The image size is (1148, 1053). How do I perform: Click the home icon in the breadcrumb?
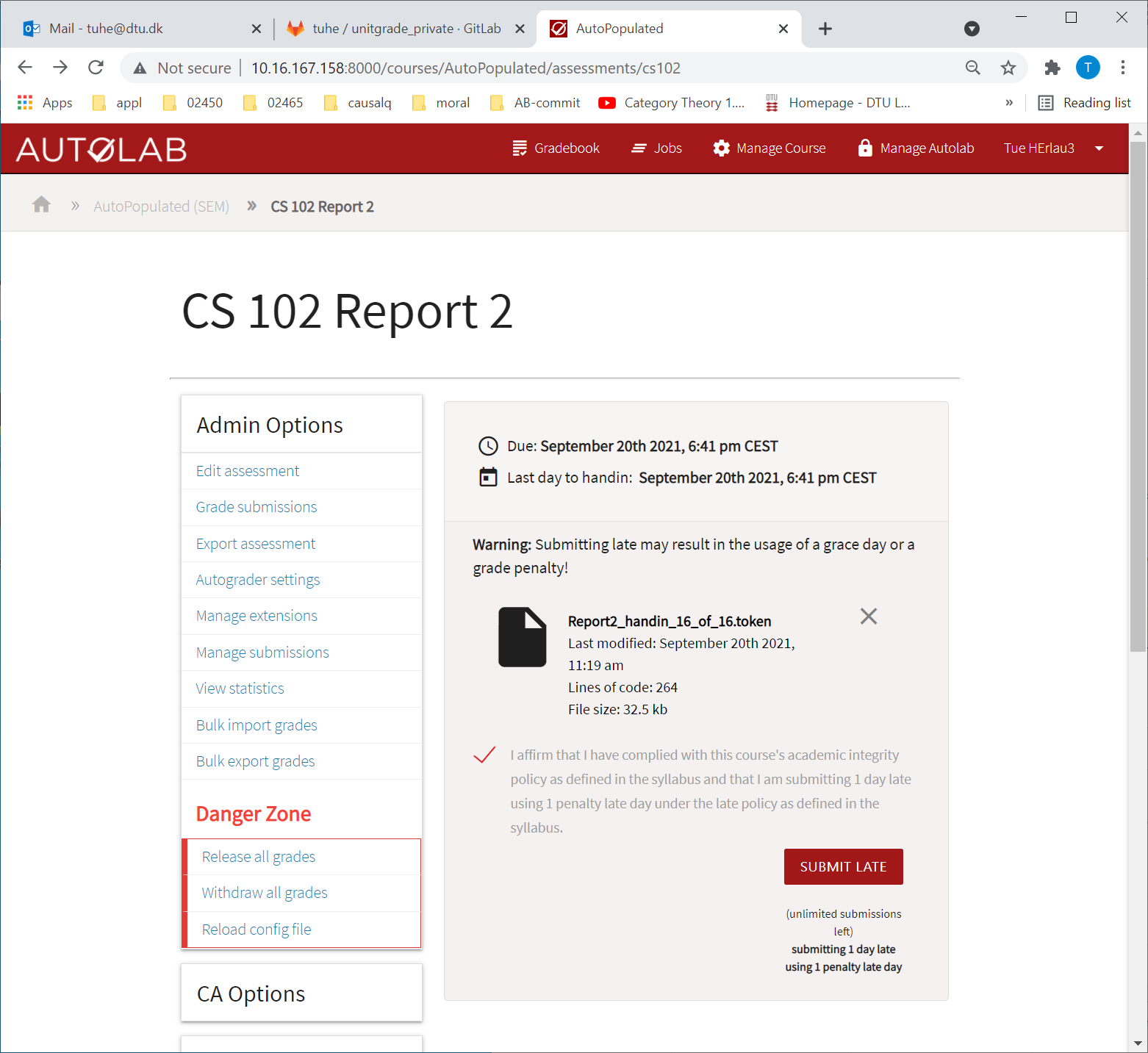click(41, 205)
